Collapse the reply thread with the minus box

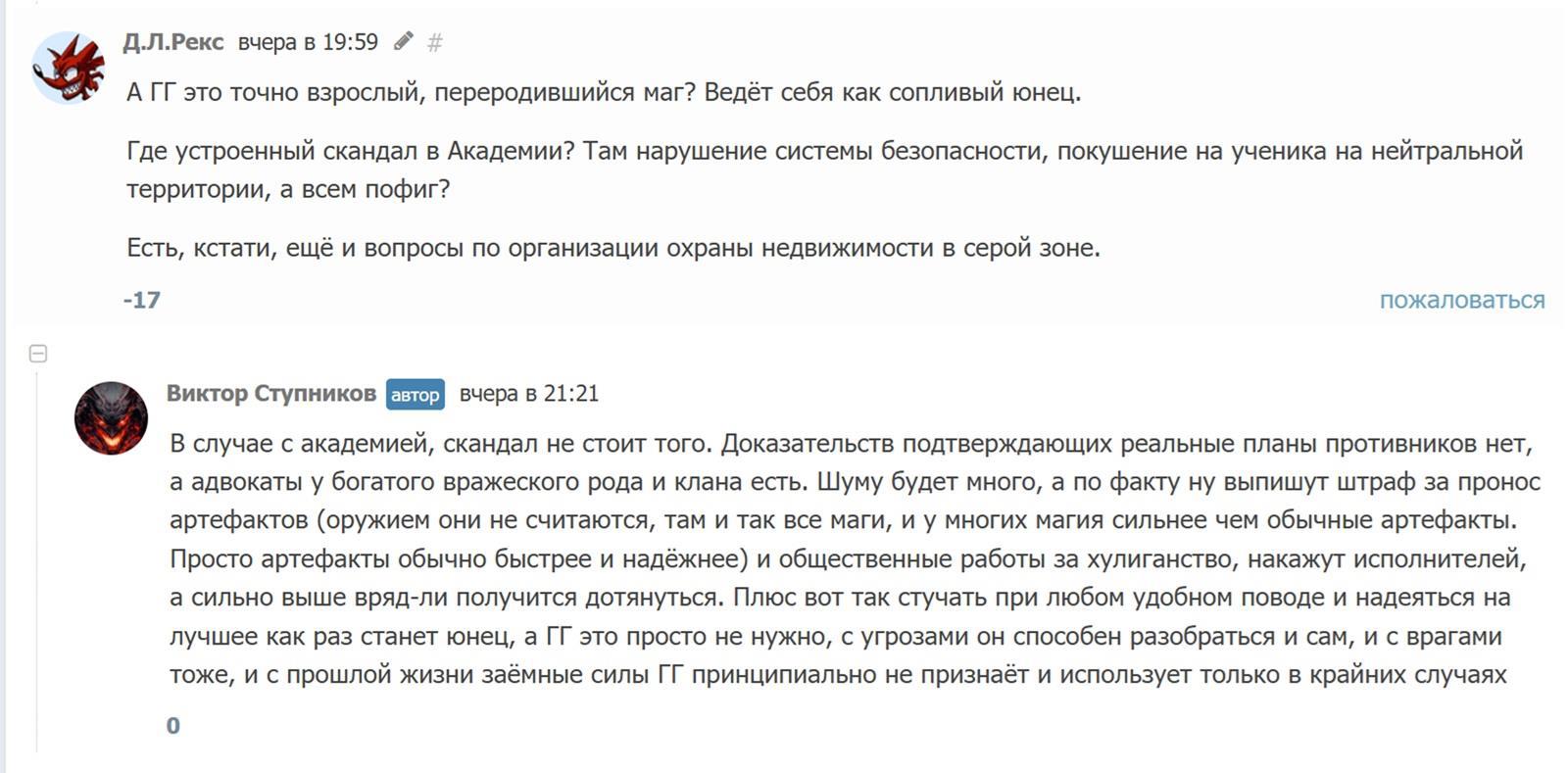[38, 354]
